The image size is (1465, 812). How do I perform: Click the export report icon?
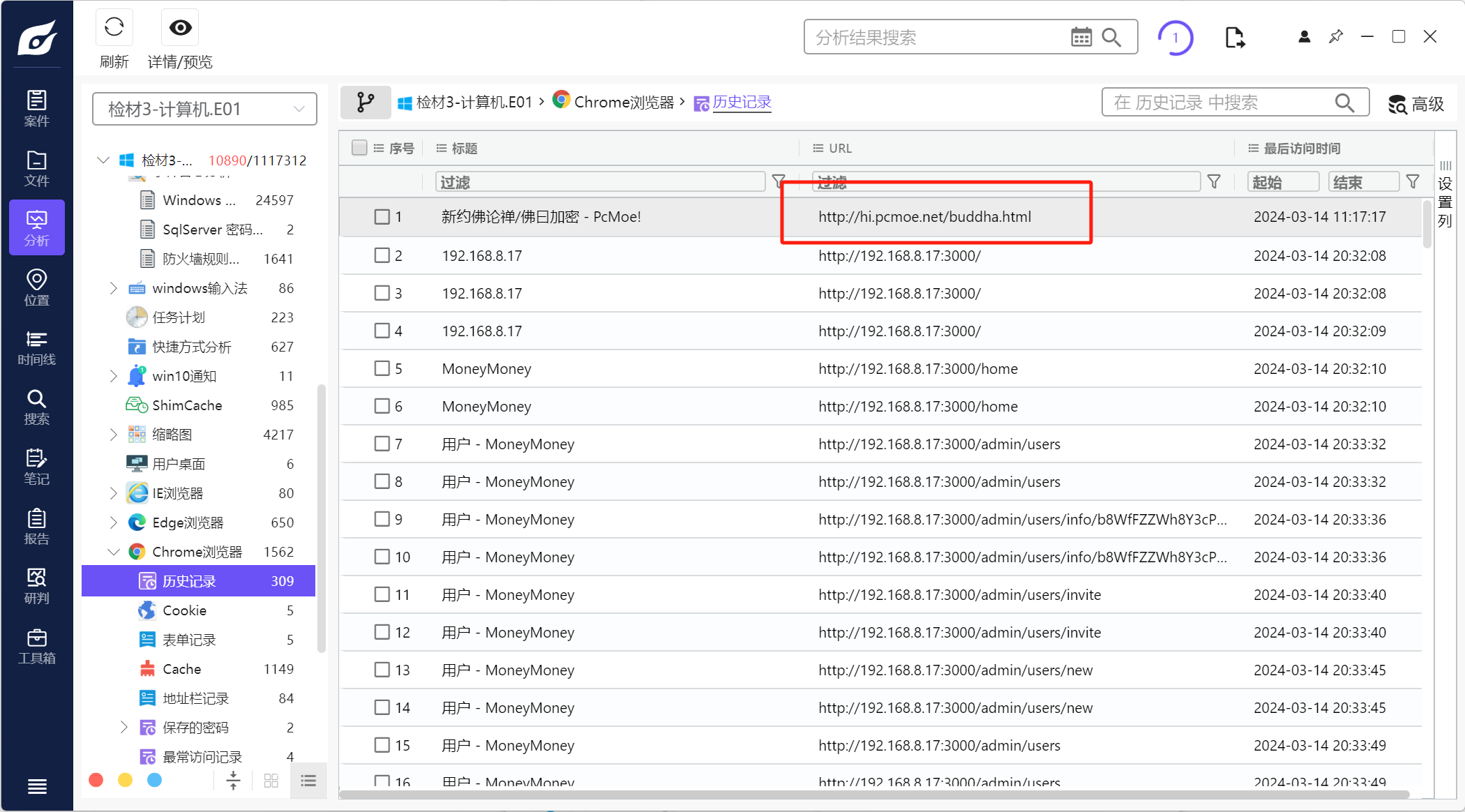click(x=1235, y=37)
